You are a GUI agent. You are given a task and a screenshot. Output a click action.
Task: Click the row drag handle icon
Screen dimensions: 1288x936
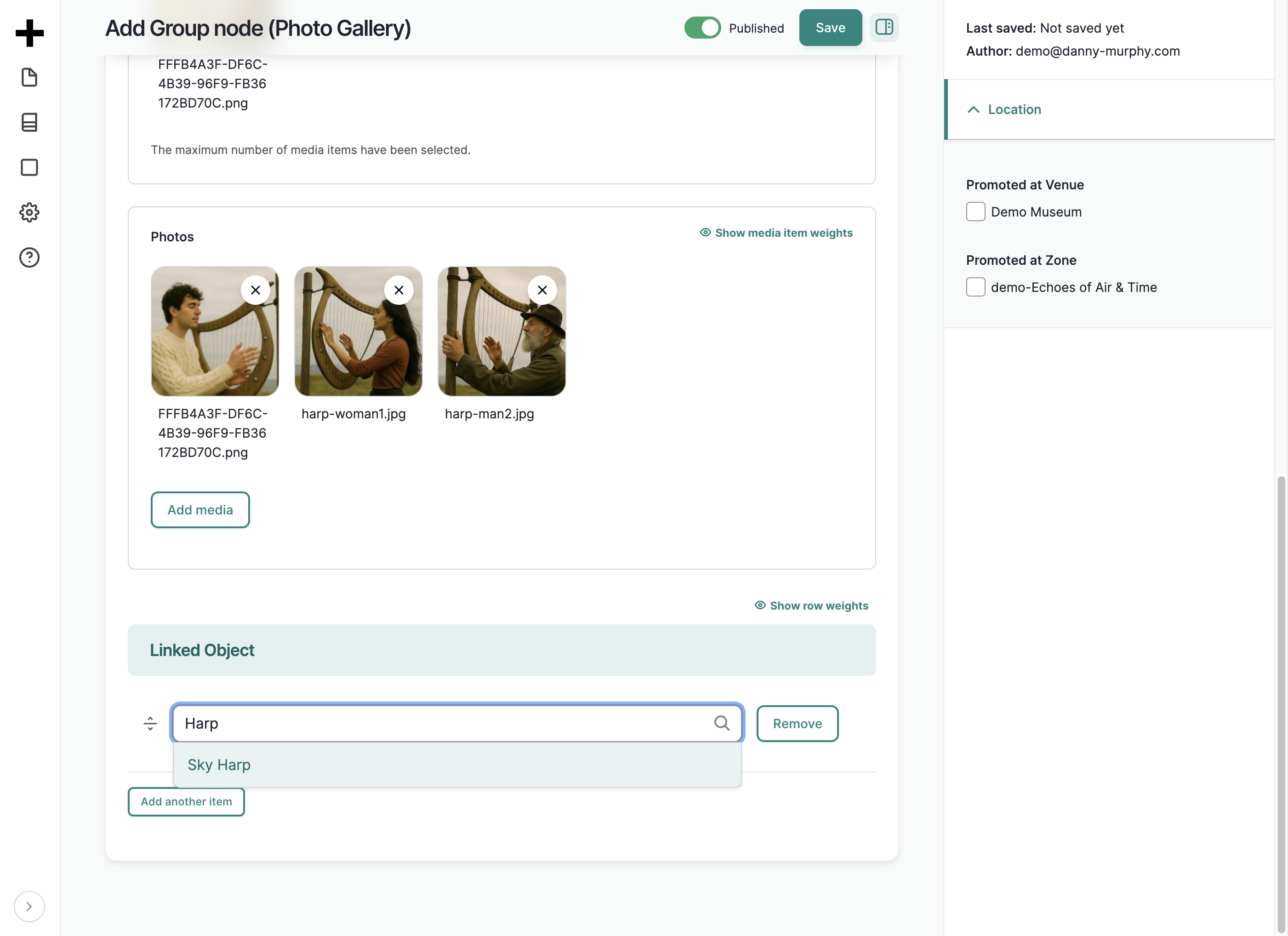[150, 723]
